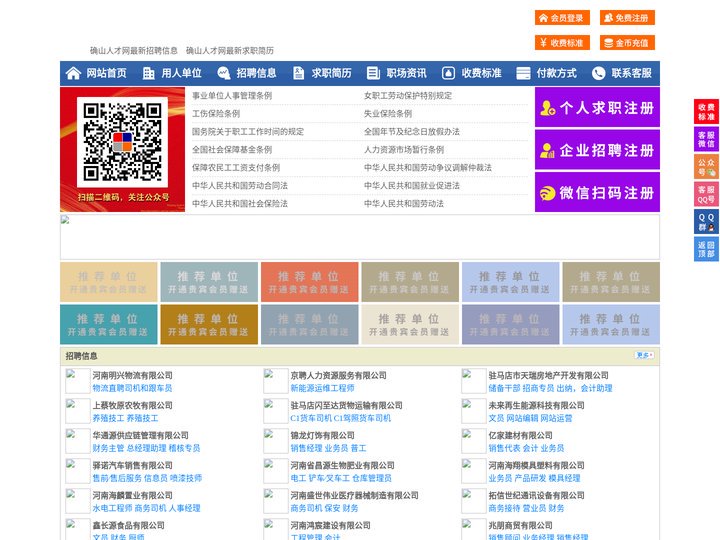Click the 免费注册 button
Screen dimensions: 720x540
[627, 18]
